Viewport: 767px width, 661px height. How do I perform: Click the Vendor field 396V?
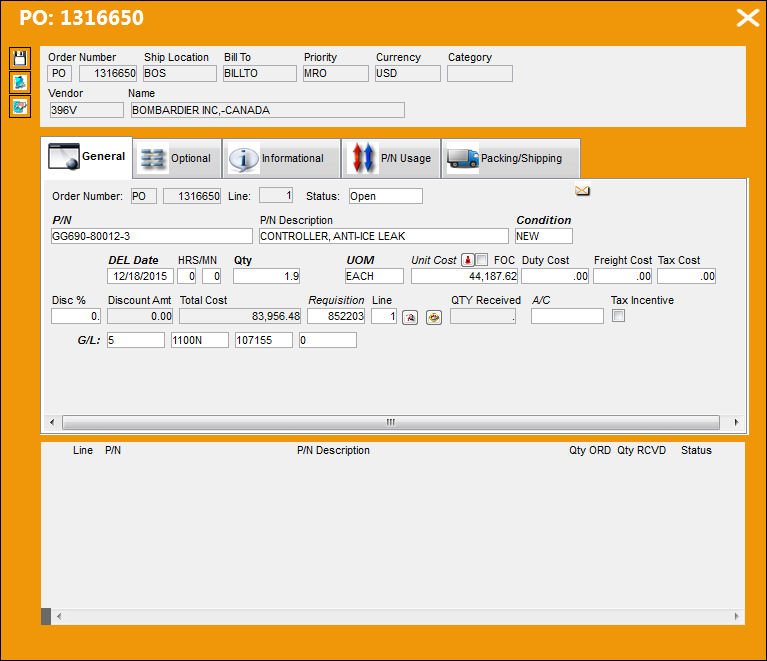[x=87, y=110]
